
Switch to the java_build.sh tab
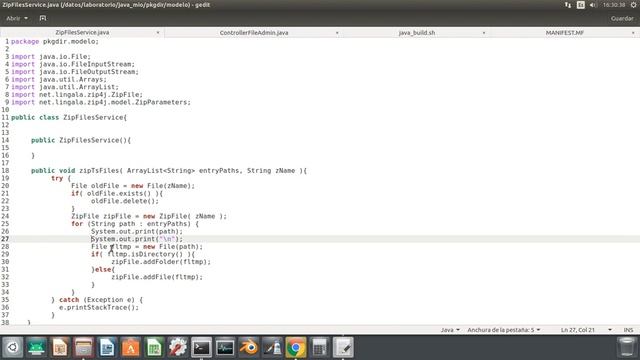click(x=417, y=33)
